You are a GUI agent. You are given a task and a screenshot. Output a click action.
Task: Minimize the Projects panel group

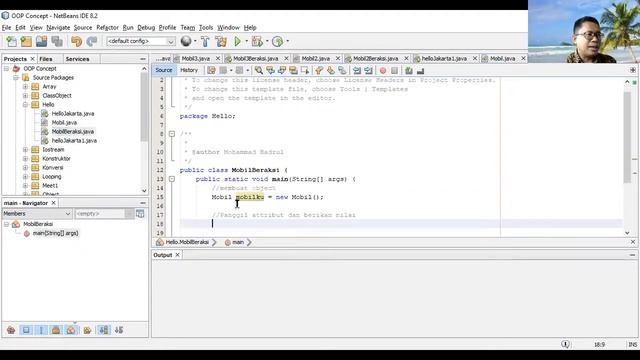142,59
